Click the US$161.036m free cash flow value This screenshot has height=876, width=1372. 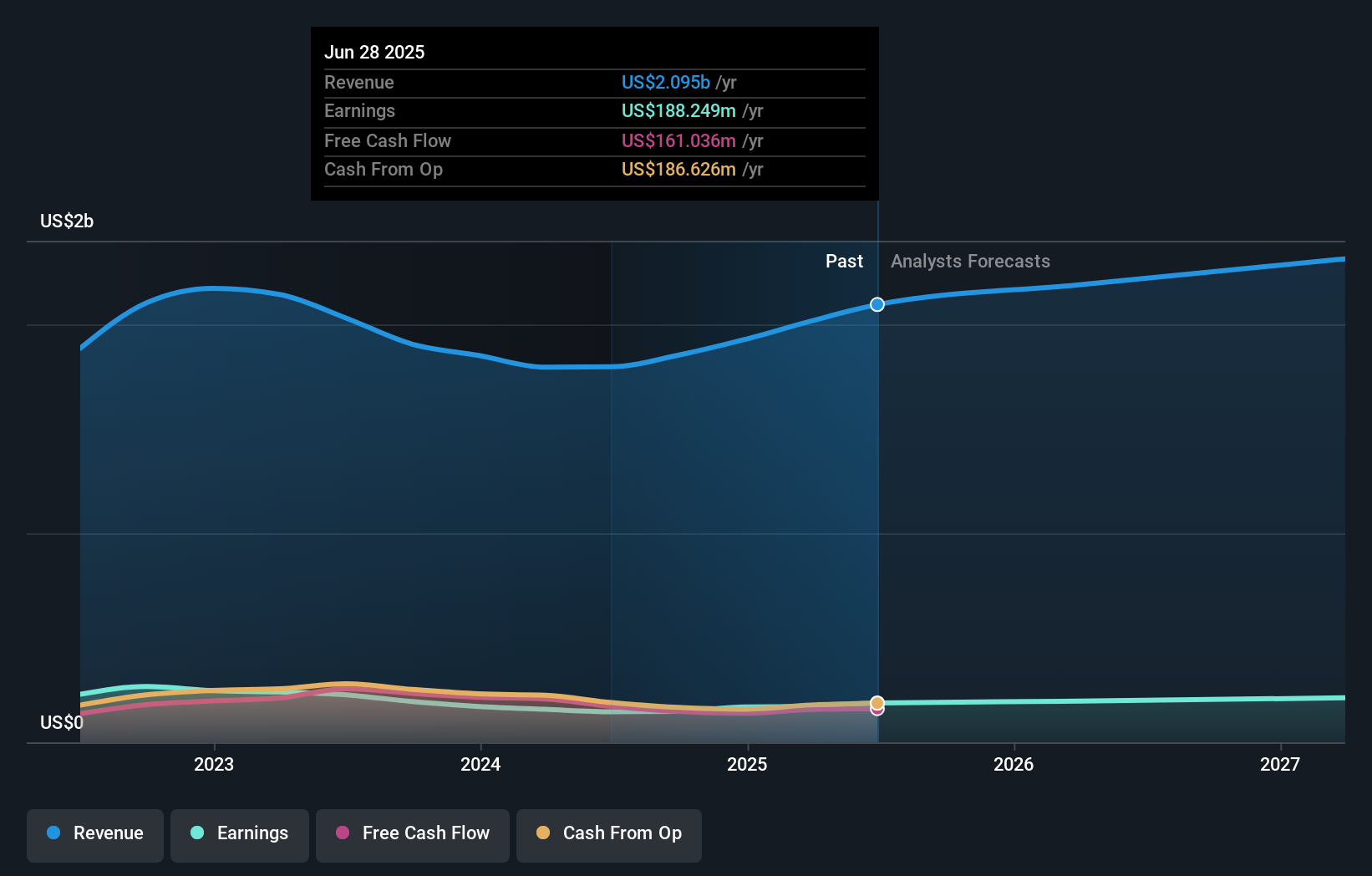678,140
